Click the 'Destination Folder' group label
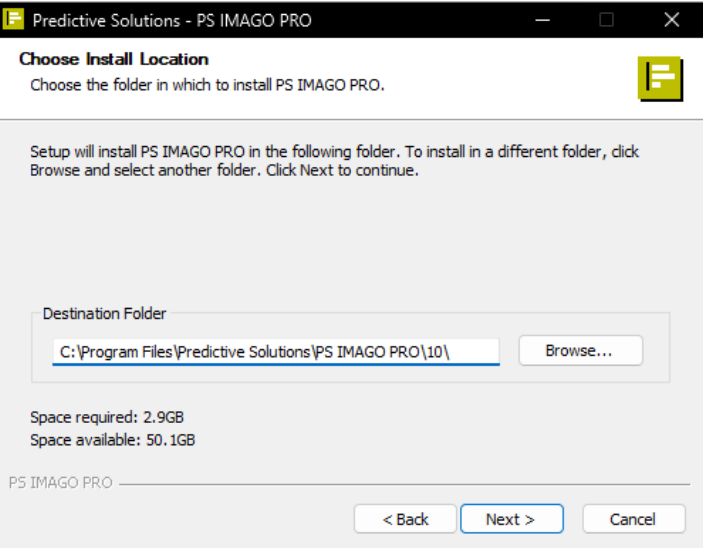The height and width of the screenshot is (548, 703). (x=104, y=313)
